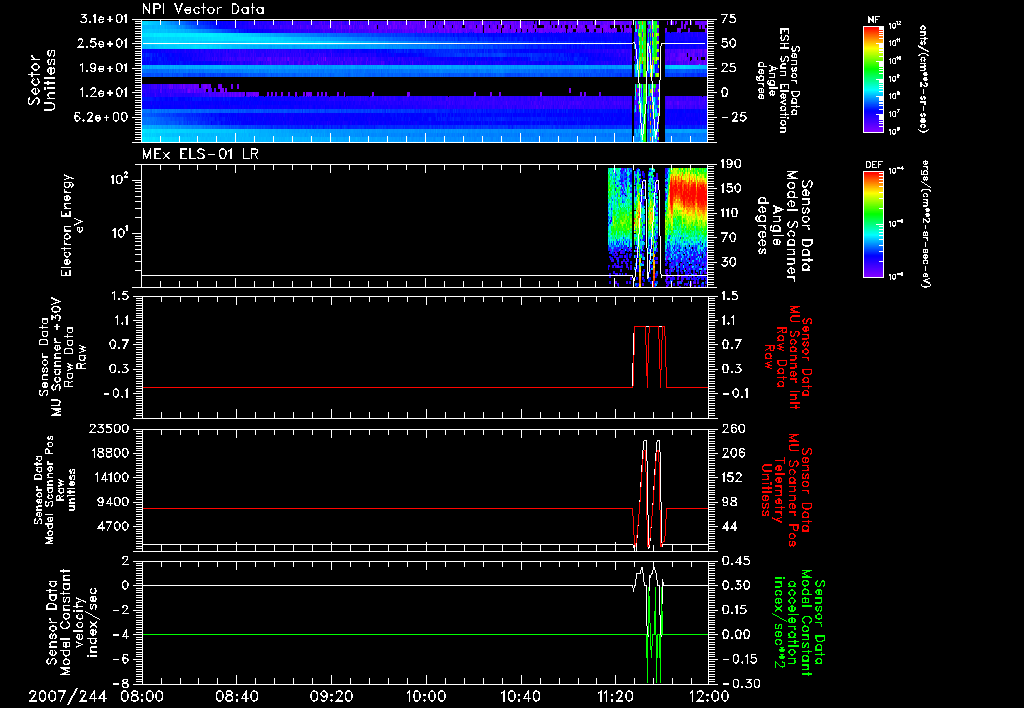Click the 260 telemetry tick label
1024x708 pixels.
click(x=733, y=429)
